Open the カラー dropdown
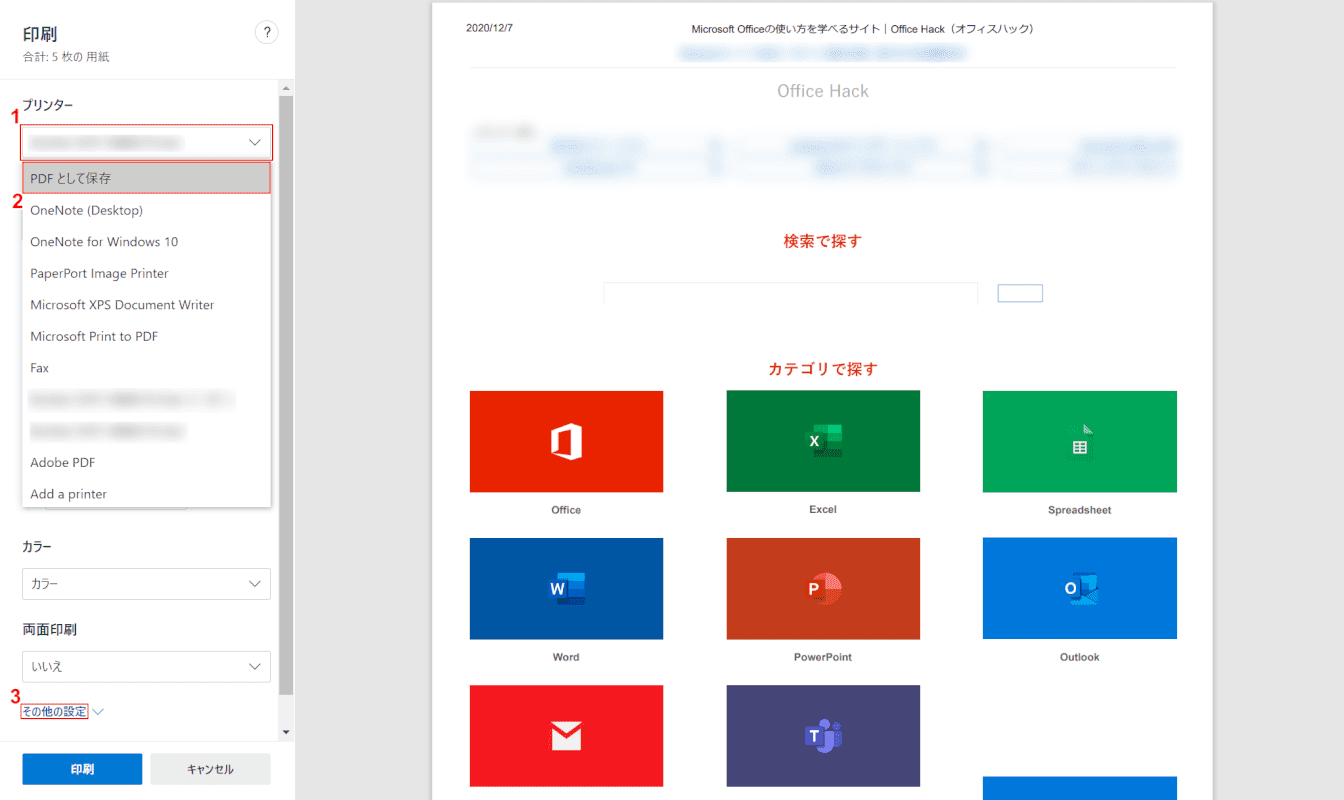 [x=146, y=584]
